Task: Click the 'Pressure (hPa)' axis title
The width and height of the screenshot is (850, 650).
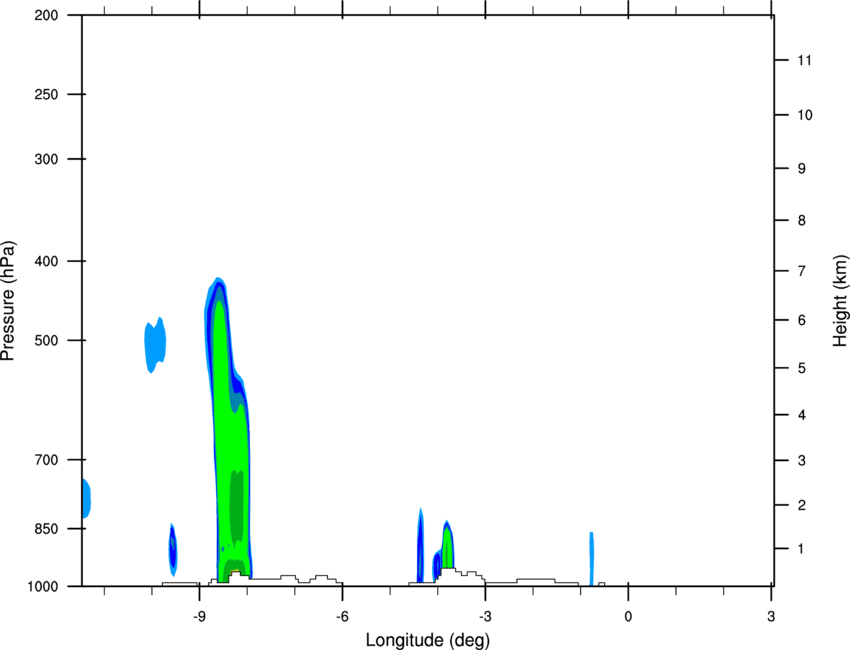Action: pos(8,301)
